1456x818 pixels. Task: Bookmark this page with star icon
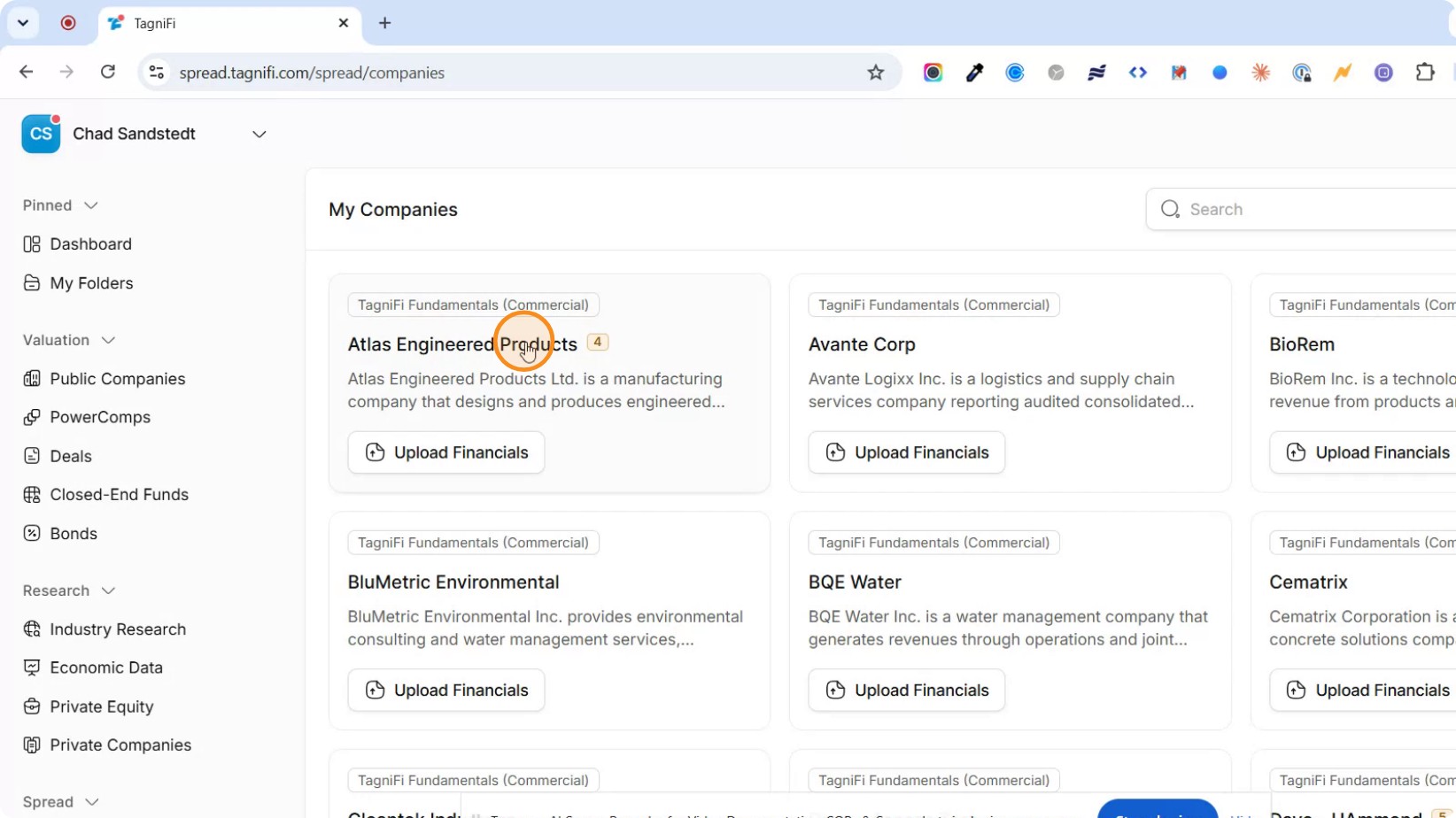[876, 73]
